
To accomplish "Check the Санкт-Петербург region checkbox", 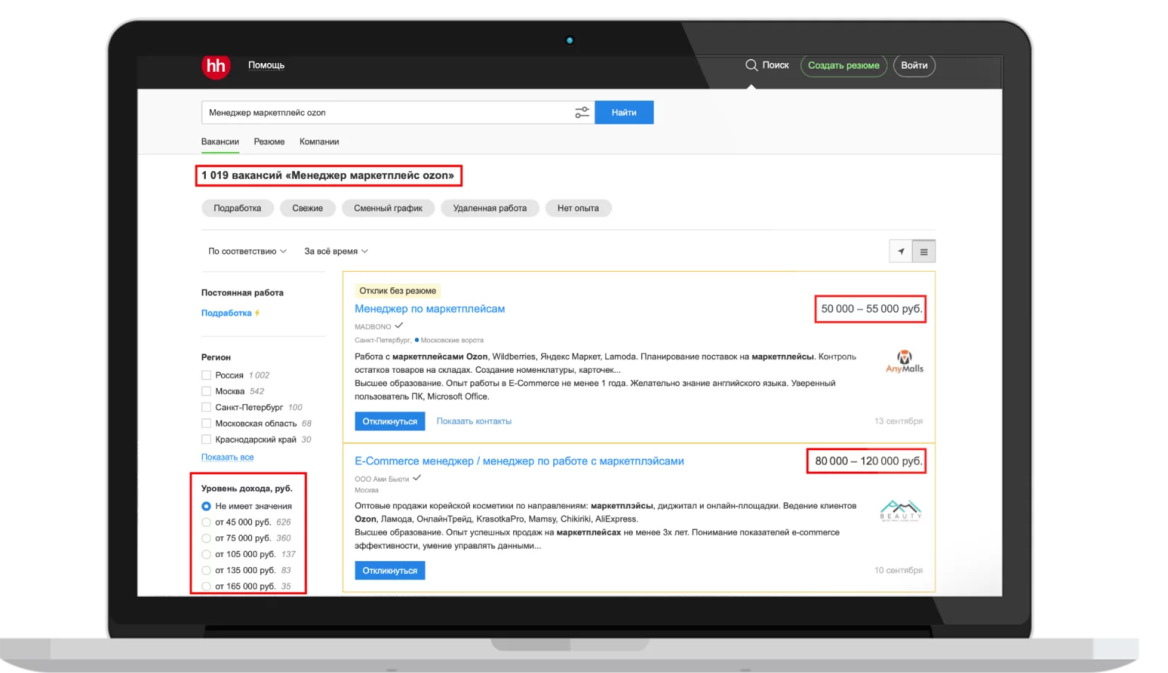I will pos(206,407).
